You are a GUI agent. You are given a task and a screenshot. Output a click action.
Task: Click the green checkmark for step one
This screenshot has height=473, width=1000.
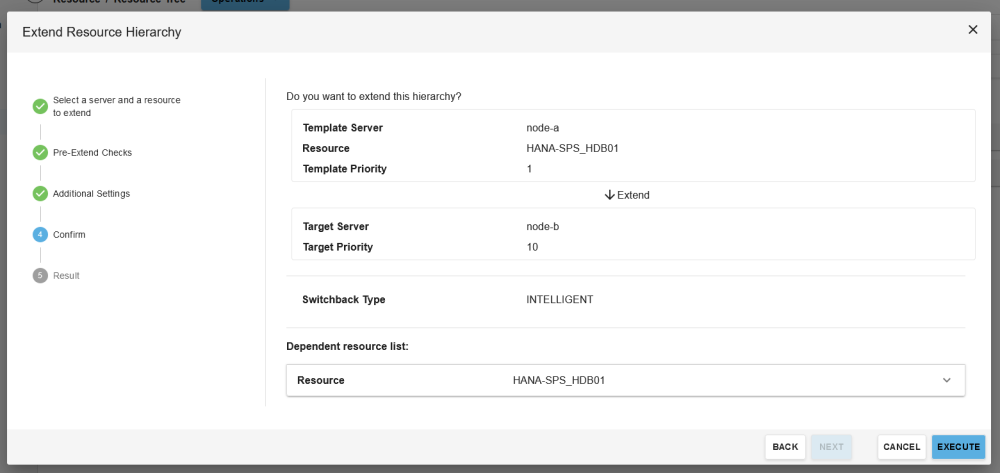click(40, 106)
